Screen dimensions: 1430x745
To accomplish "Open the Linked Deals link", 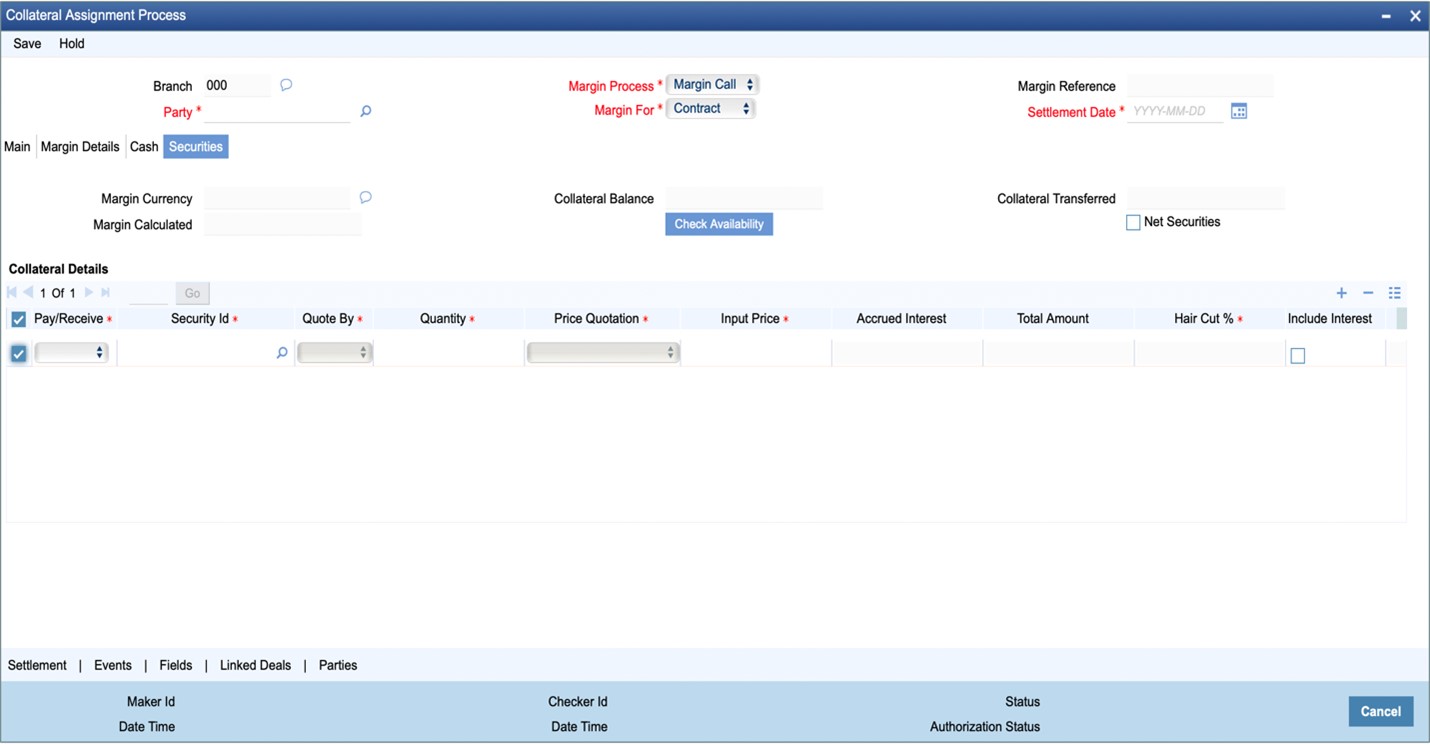I will click(x=255, y=665).
